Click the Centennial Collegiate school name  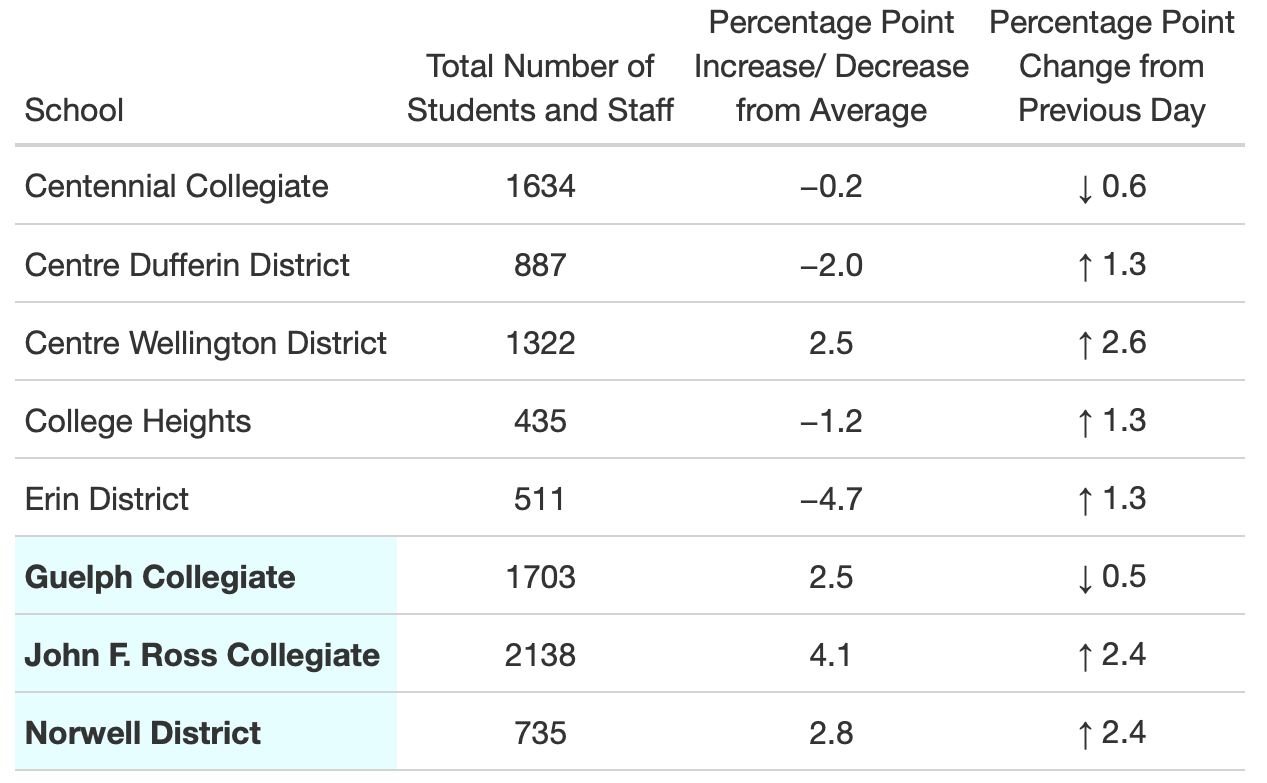(x=176, y=187)
